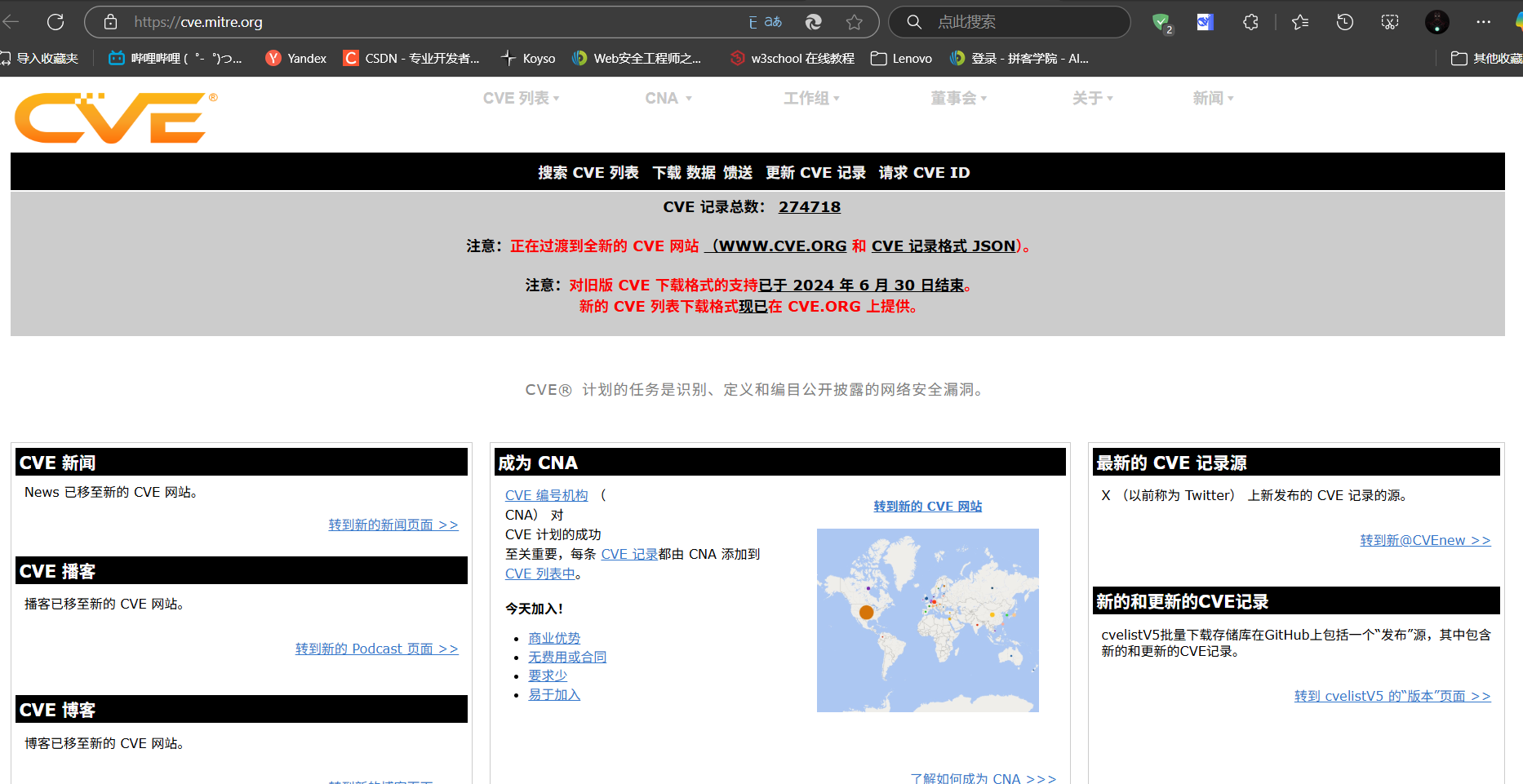Open browsing history clock icon
Image resolution: width=1523 pixels, height=784 pixels.
(x=1344, y=22)
